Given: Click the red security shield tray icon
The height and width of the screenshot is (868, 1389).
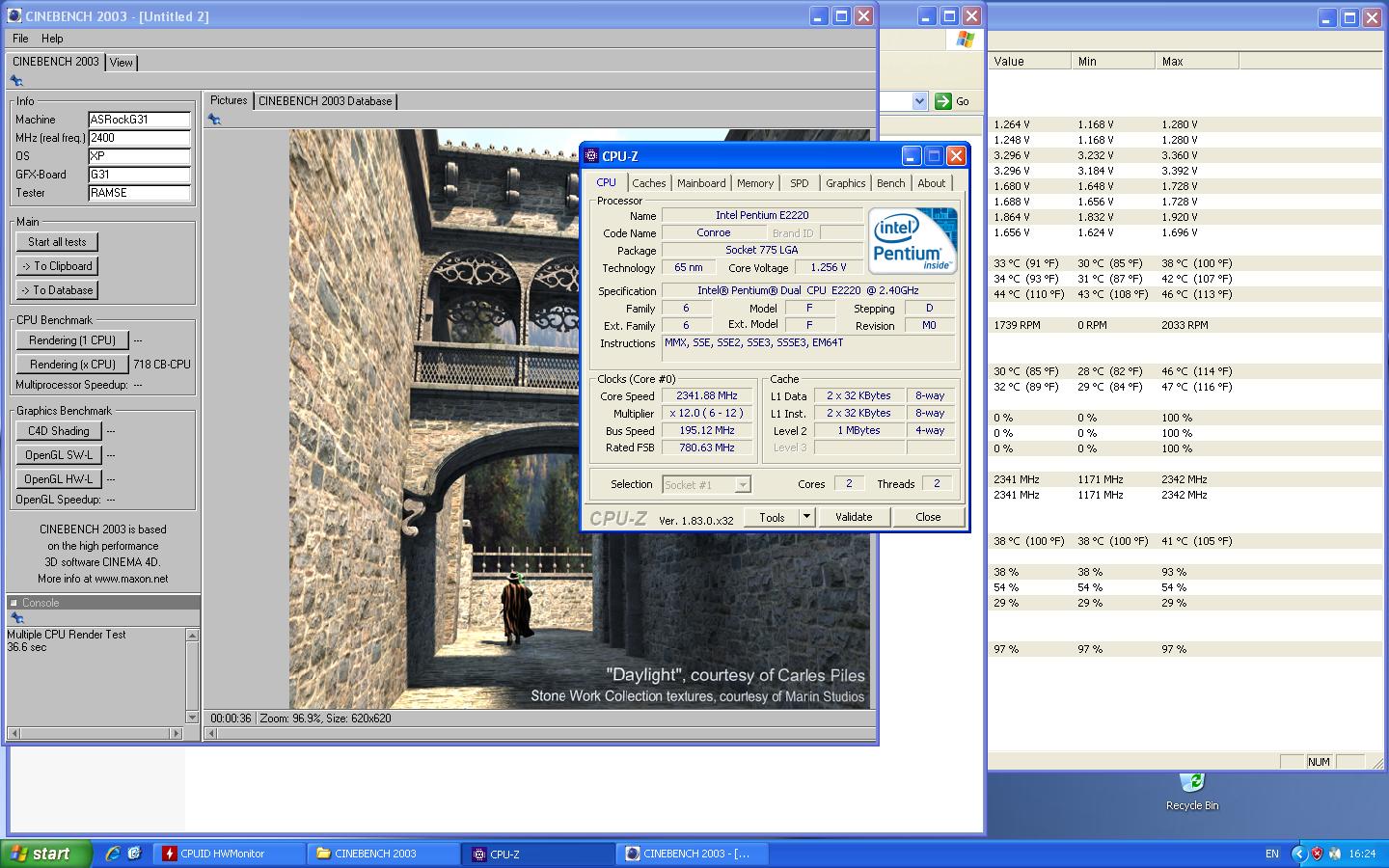Looking at the screenshot, I should tap(1317, 854).
